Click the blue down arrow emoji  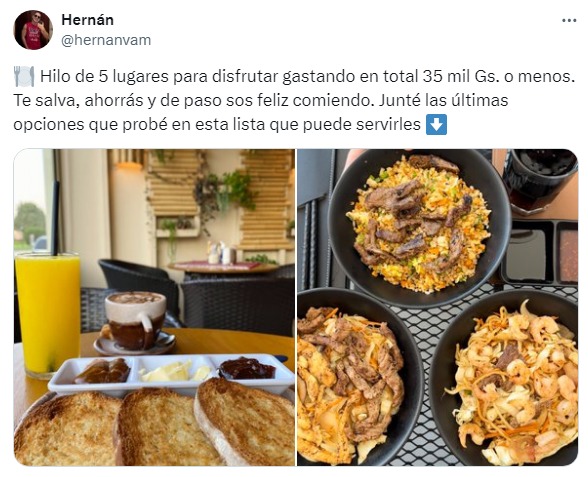(436, 124)
